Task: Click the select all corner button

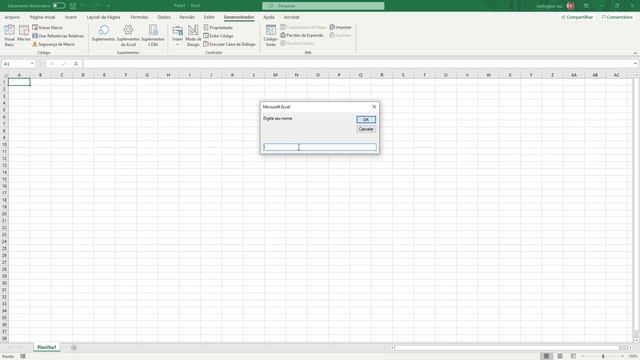Action: 4,75
